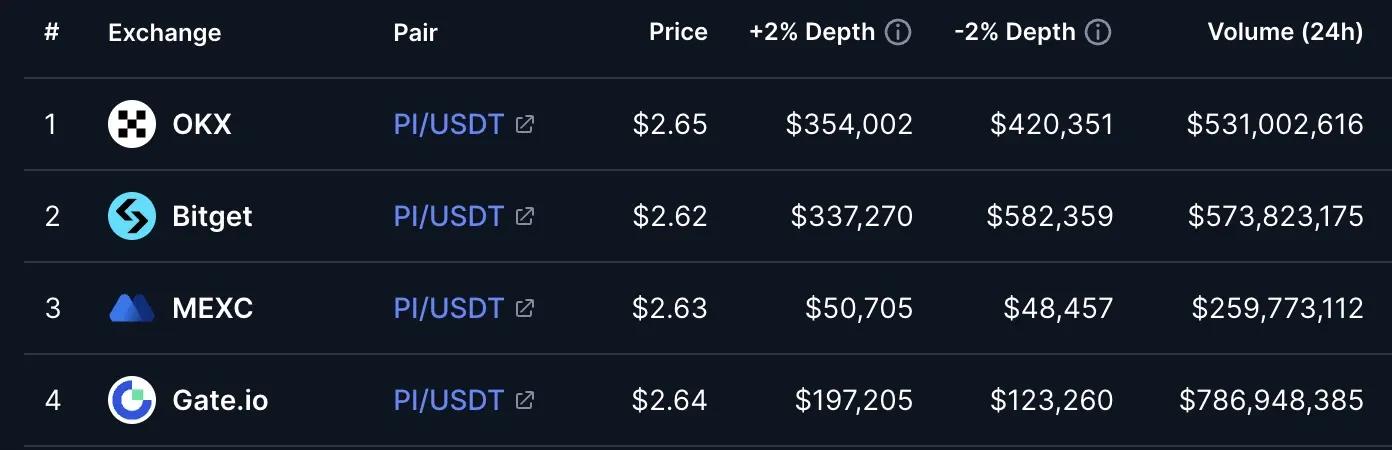This screenshot has width=1392, height=450.
Task: Open the Bitget PI/USDT pair link
Action: click(448, 217)
